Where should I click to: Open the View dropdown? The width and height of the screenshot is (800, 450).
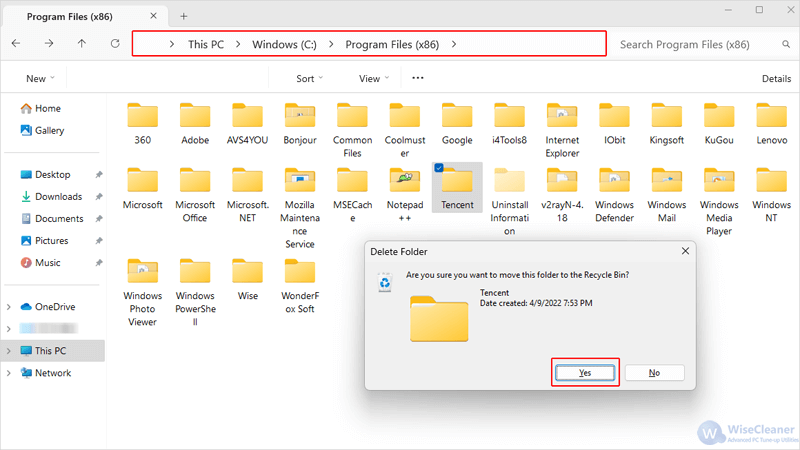(373, 79)
